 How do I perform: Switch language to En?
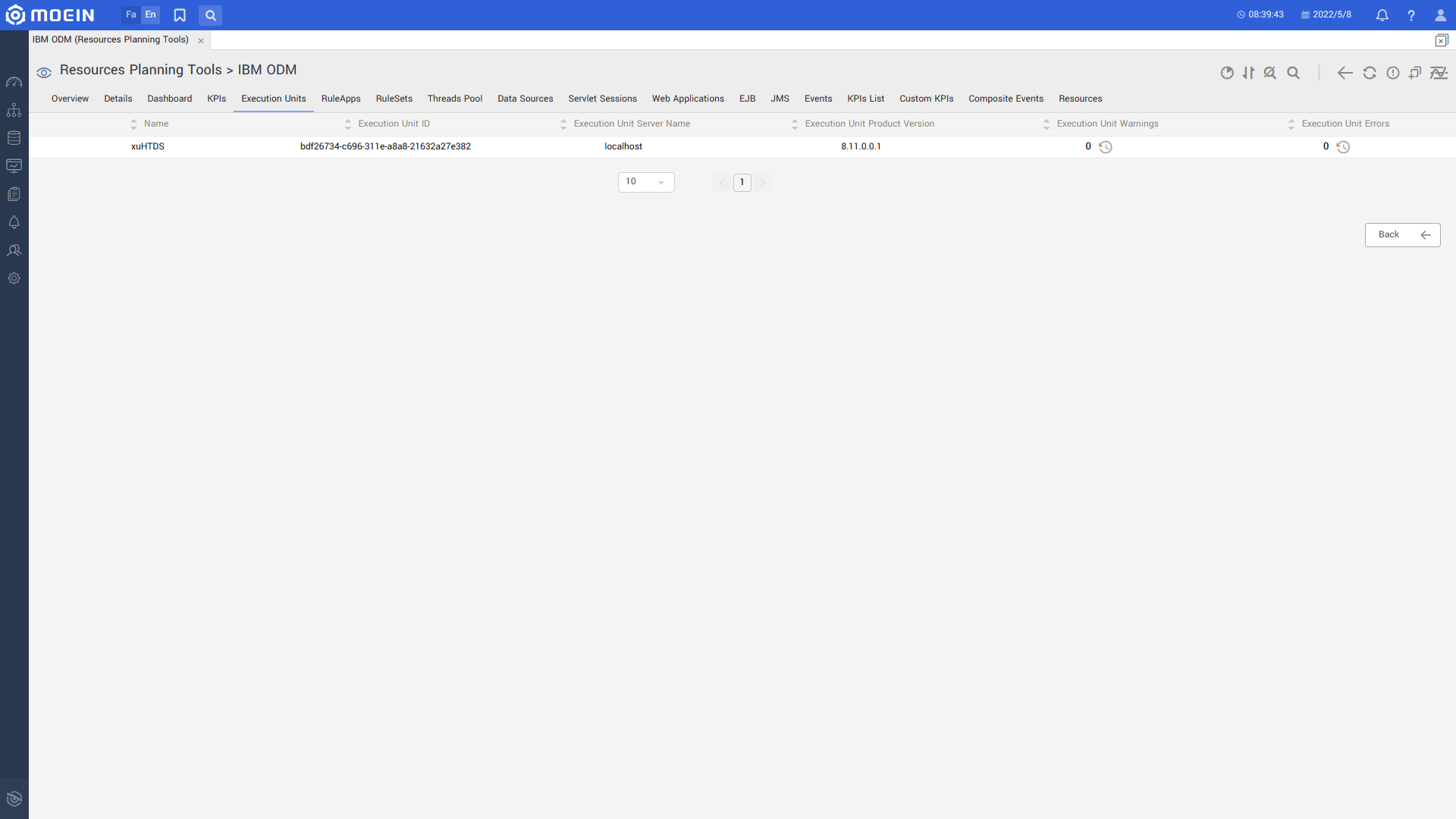pyautogui.click(x=150, y=15)
